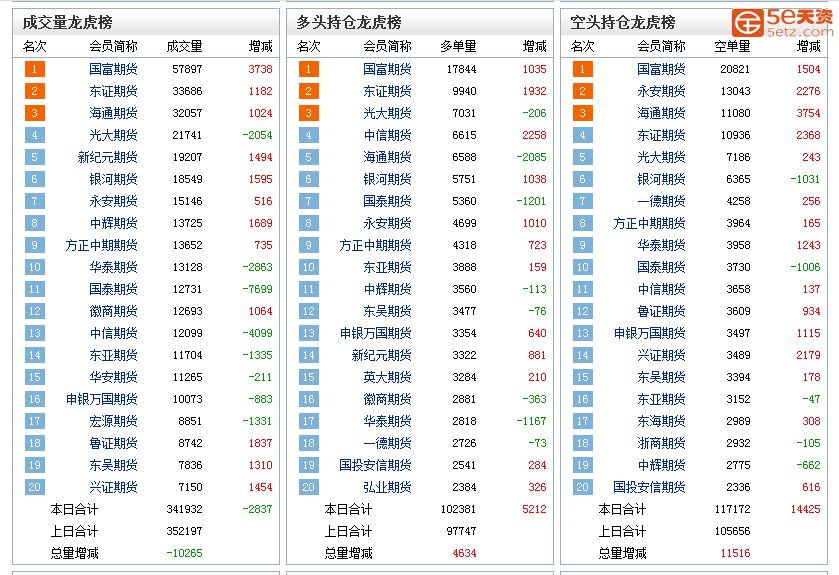Click 本日合计 change 14425 in short table
This screenshot has width=839, height=575.
click(805, 509)
